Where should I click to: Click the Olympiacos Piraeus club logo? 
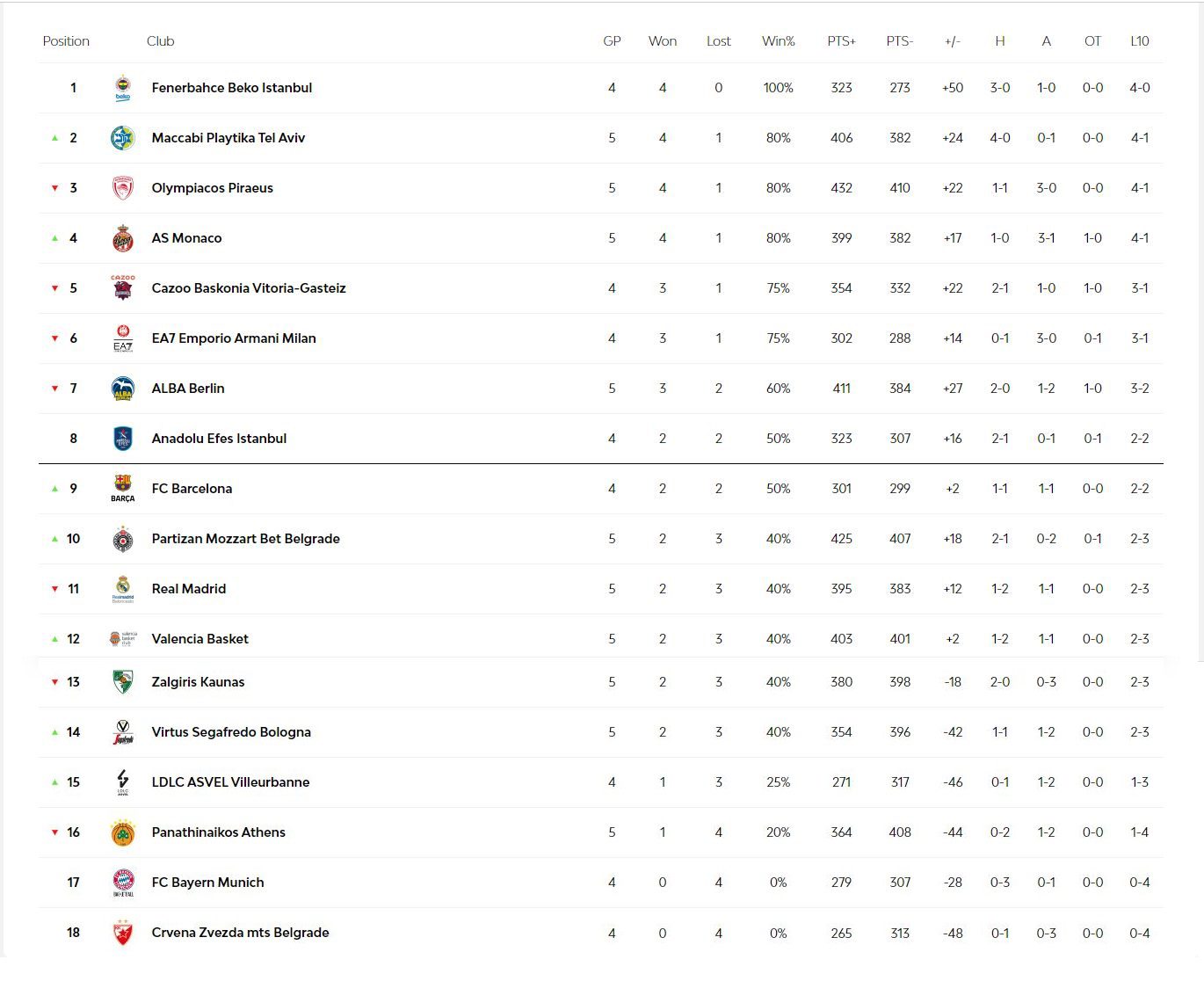pos(123,188)
